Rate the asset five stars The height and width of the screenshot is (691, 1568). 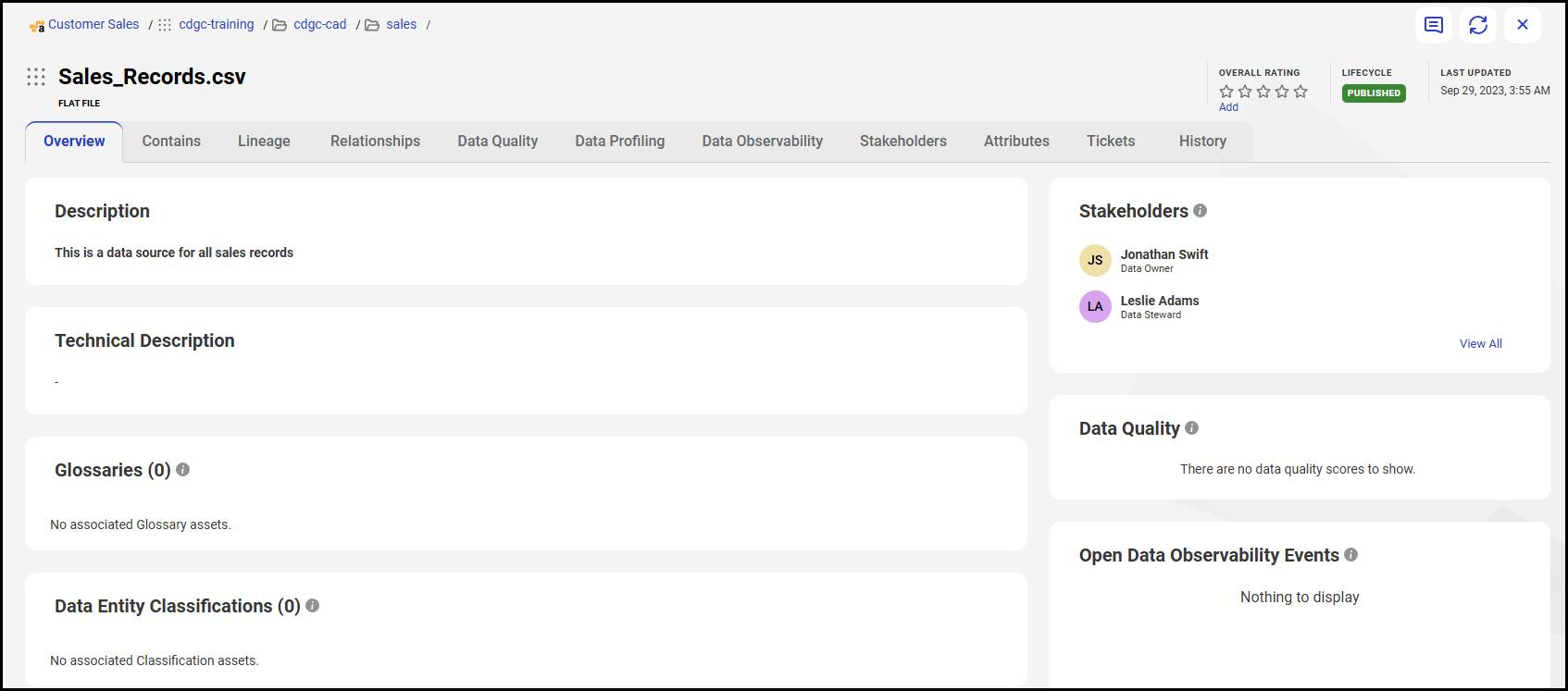pyautogui.click(x=1300, y=91)
